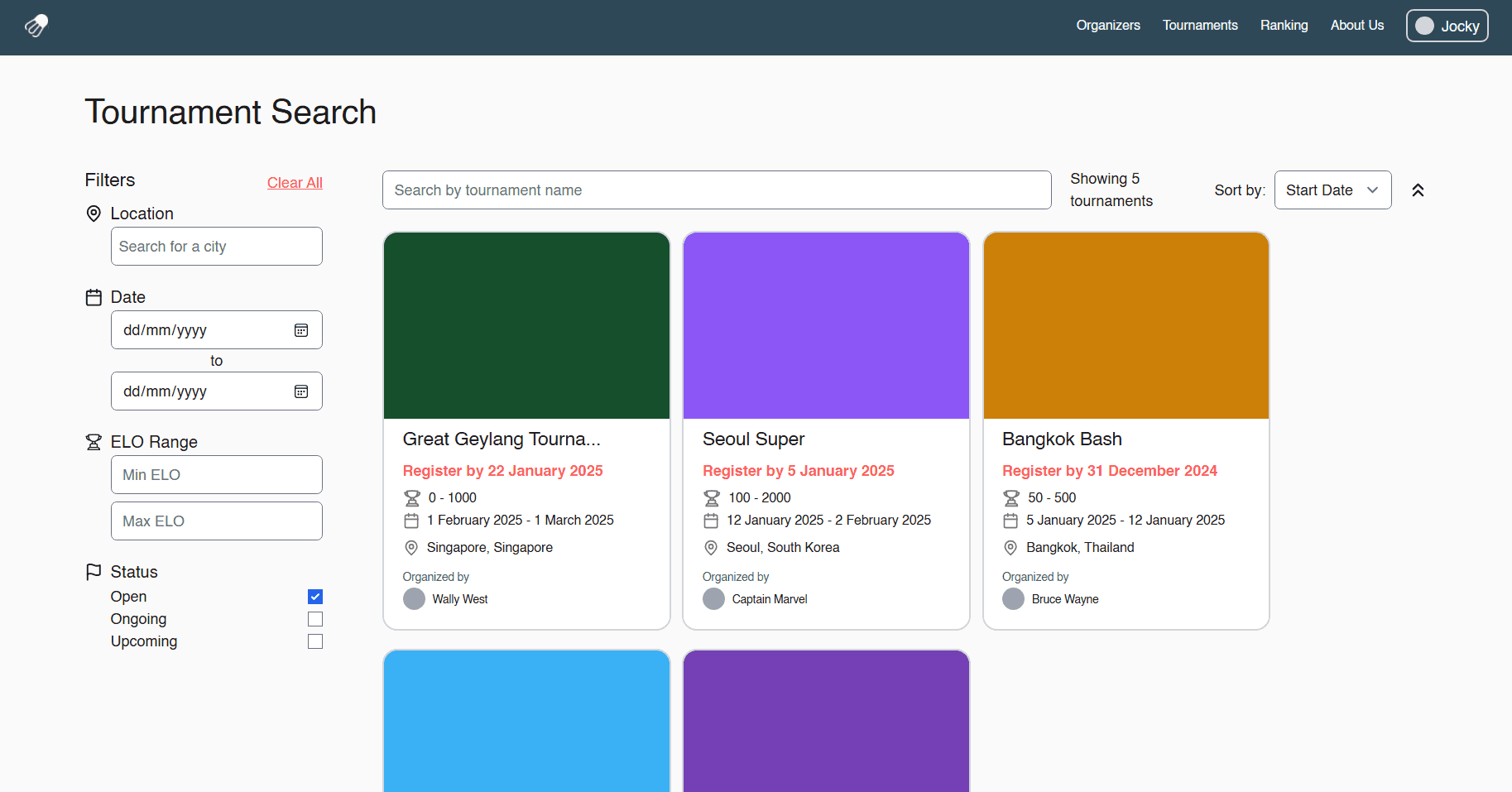Toggle sort order with the double chevron icon
The image size is (1512, 792).
pos(1418,190)
